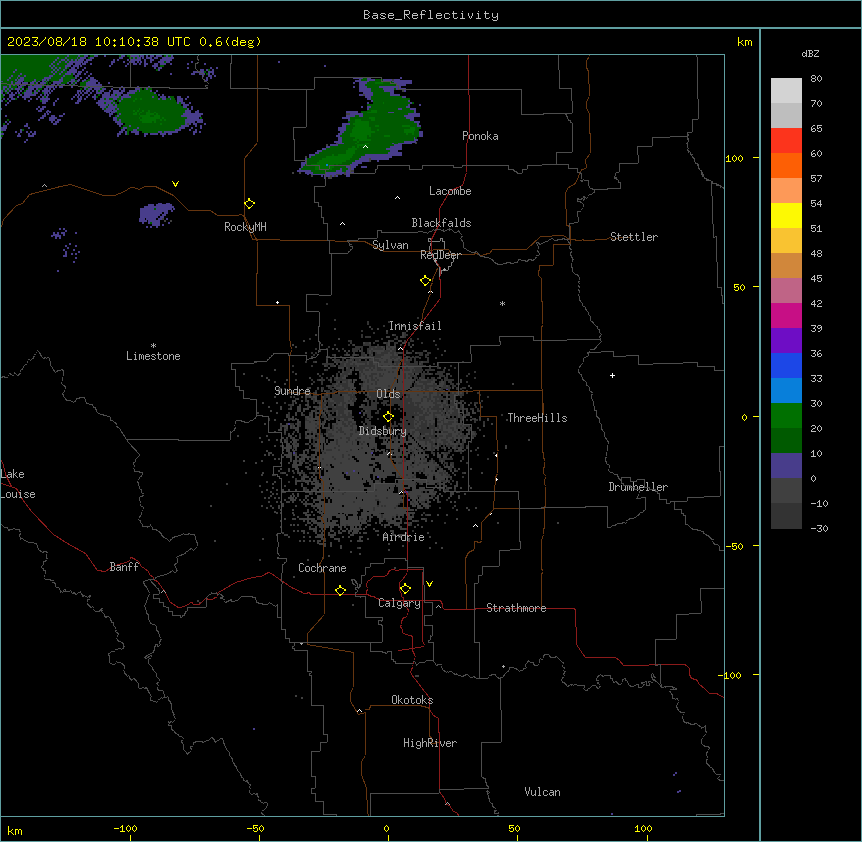This screenshot has height=842, width=862.
Task: Click the Vulcan label
Action: [x=543, y=792]
